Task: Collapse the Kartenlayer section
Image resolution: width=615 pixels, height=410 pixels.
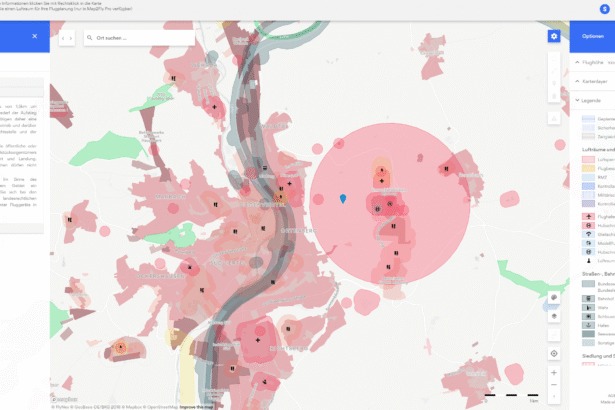Action: [x=577, y=80]
